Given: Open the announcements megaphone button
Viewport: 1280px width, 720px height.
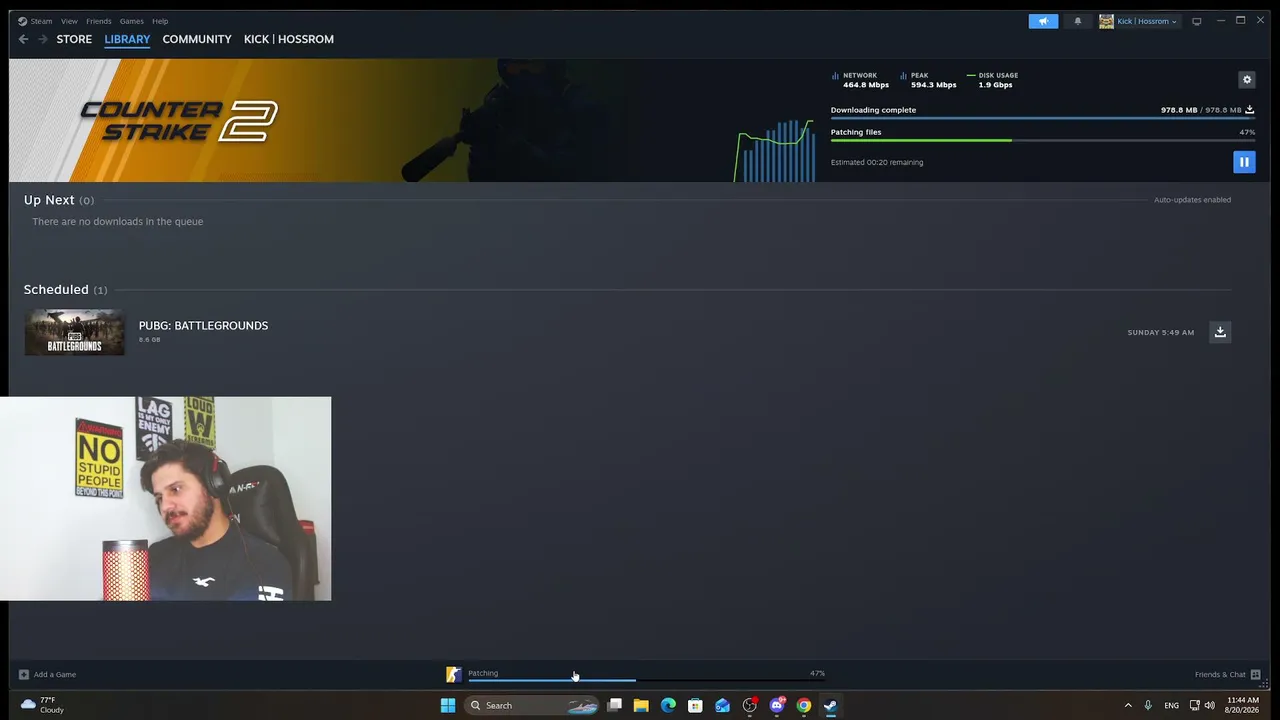Looking at the screenshot, I should point(1043,21).
